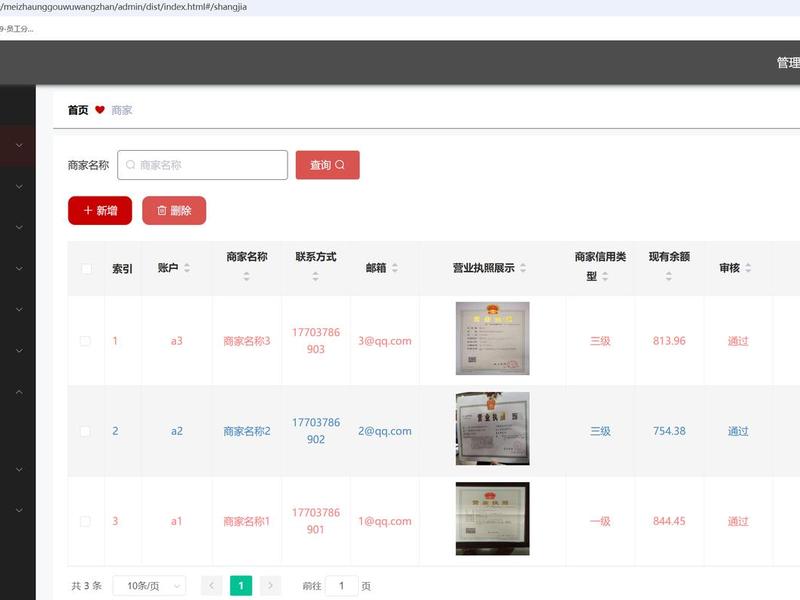Click 通过 audit status for a2
Image resolution: width=800 pixels, height=600 pixels.
(x=738, y=431)
